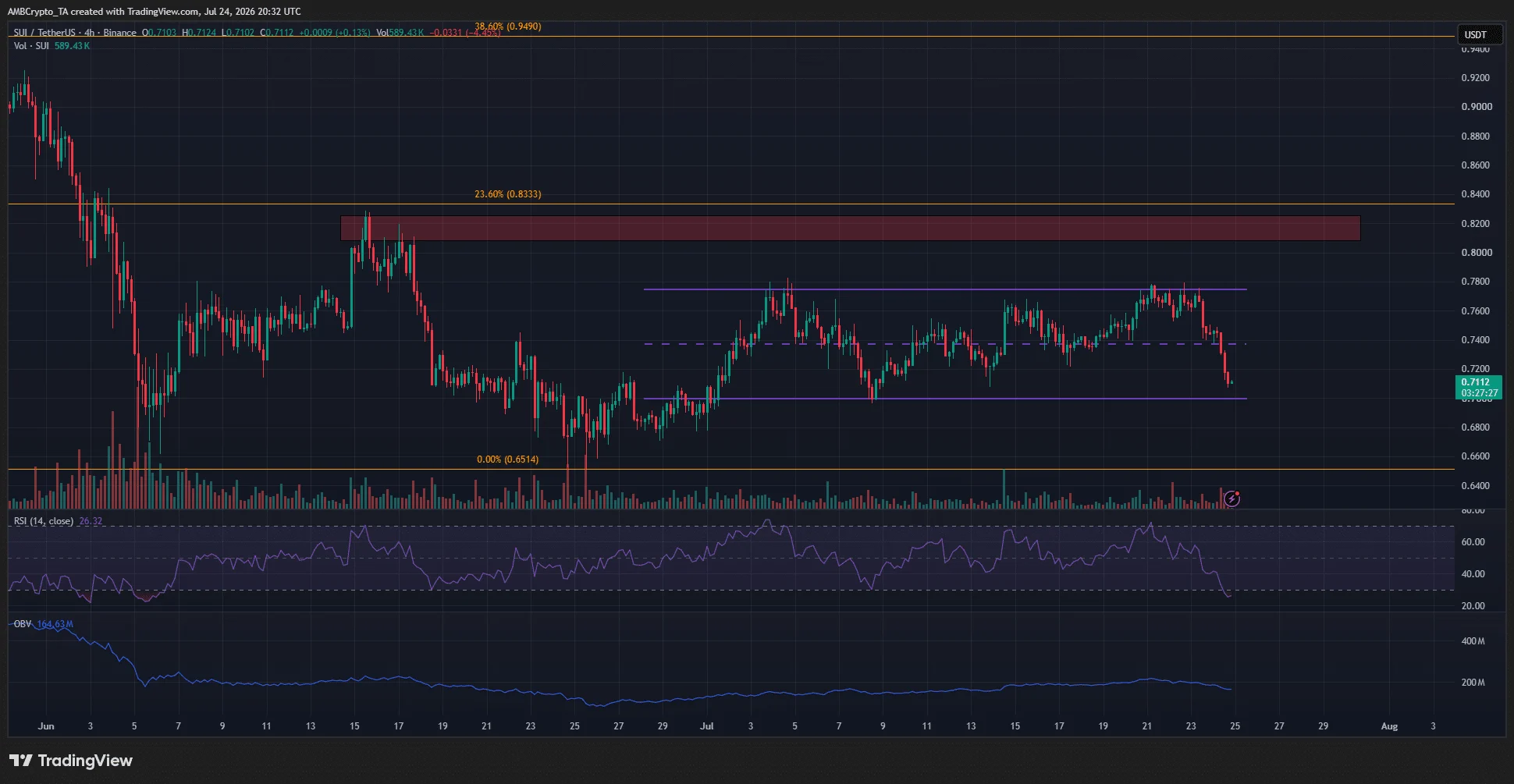Click the 589.43K volume value beside Vol · SUI

click(x=72, y=46)
